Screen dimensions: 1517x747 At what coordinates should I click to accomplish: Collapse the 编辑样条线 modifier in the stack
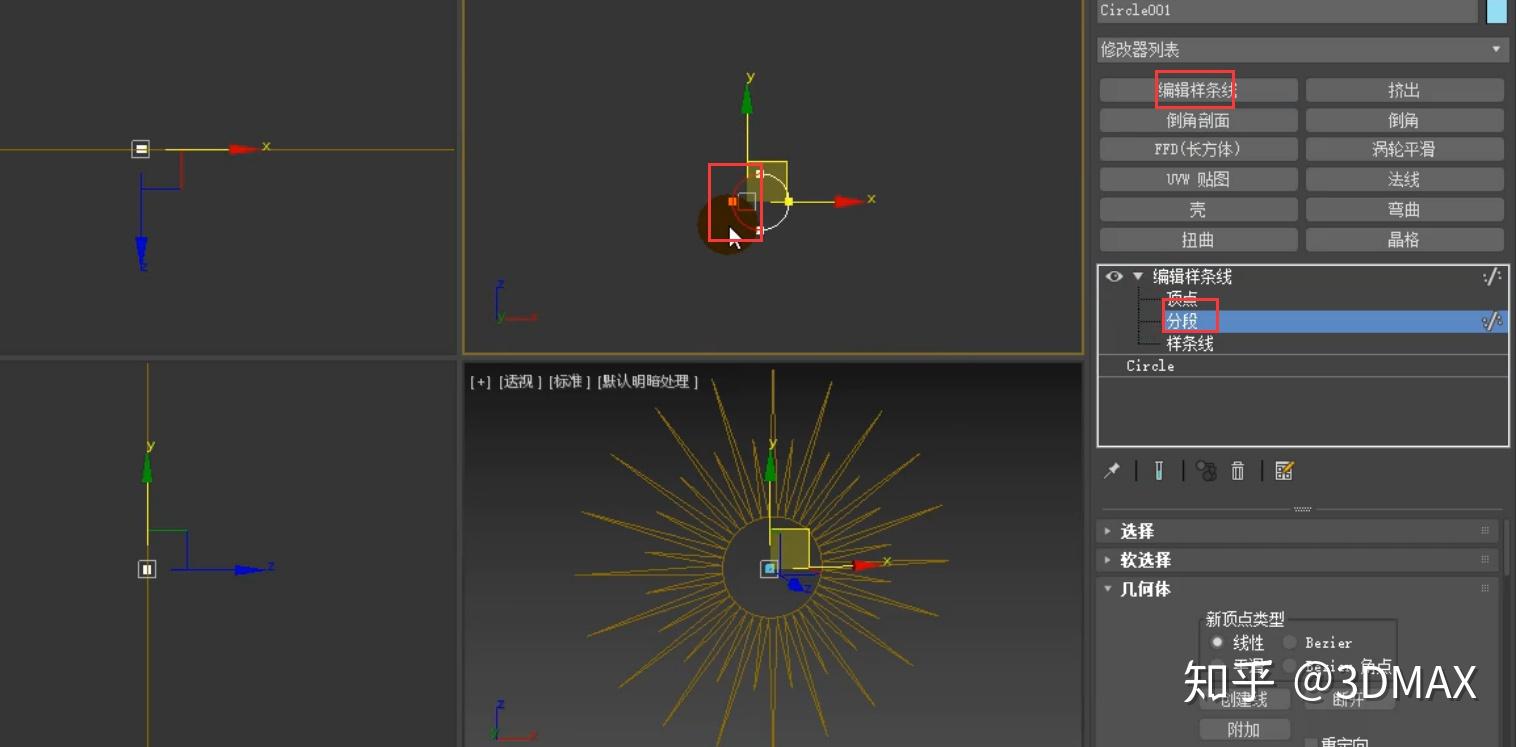1137,276
